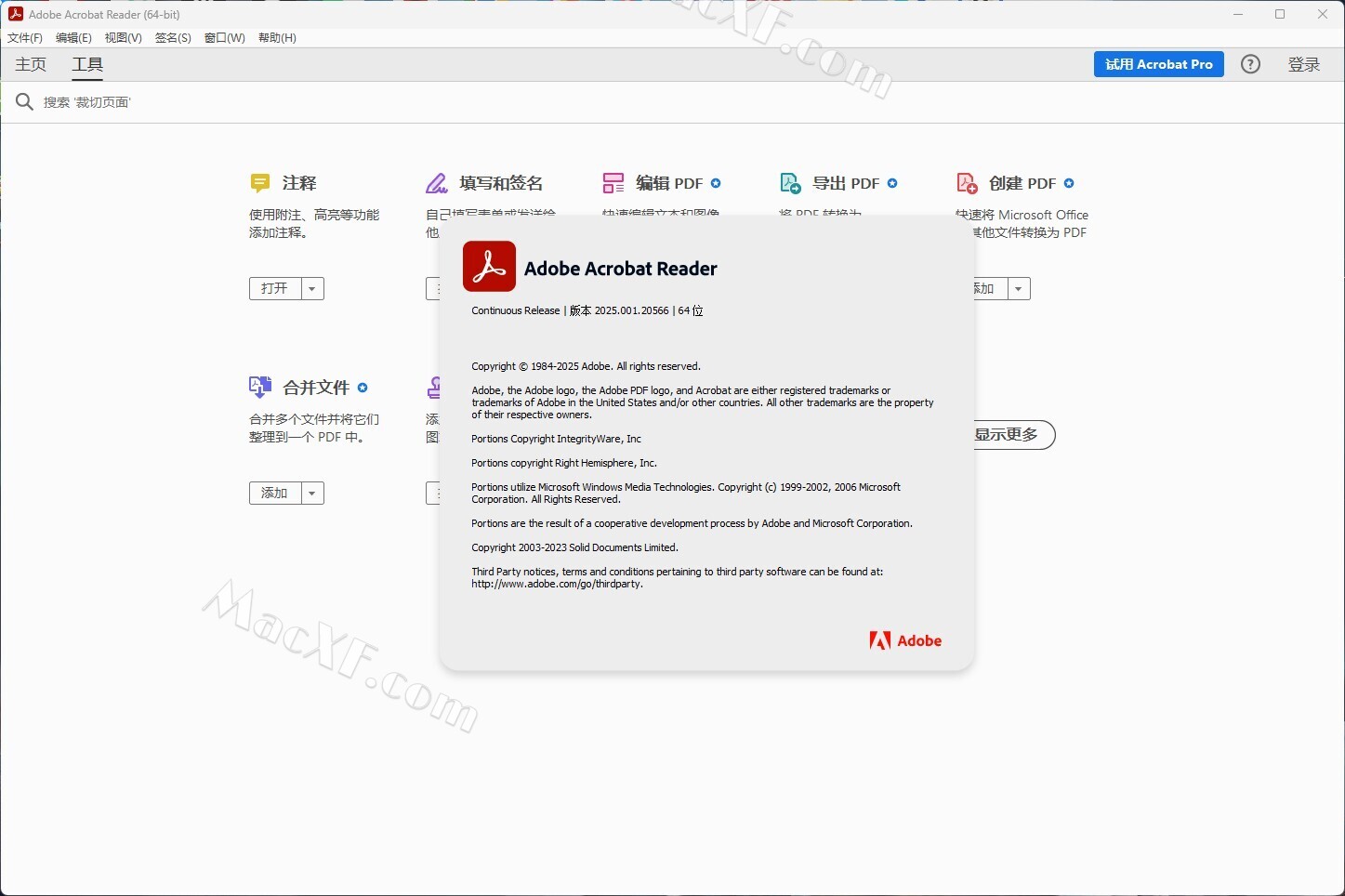Click Solid Documents Limited copyright line
This screenshot has height=896, width=1345.
[x=574, y=547]
